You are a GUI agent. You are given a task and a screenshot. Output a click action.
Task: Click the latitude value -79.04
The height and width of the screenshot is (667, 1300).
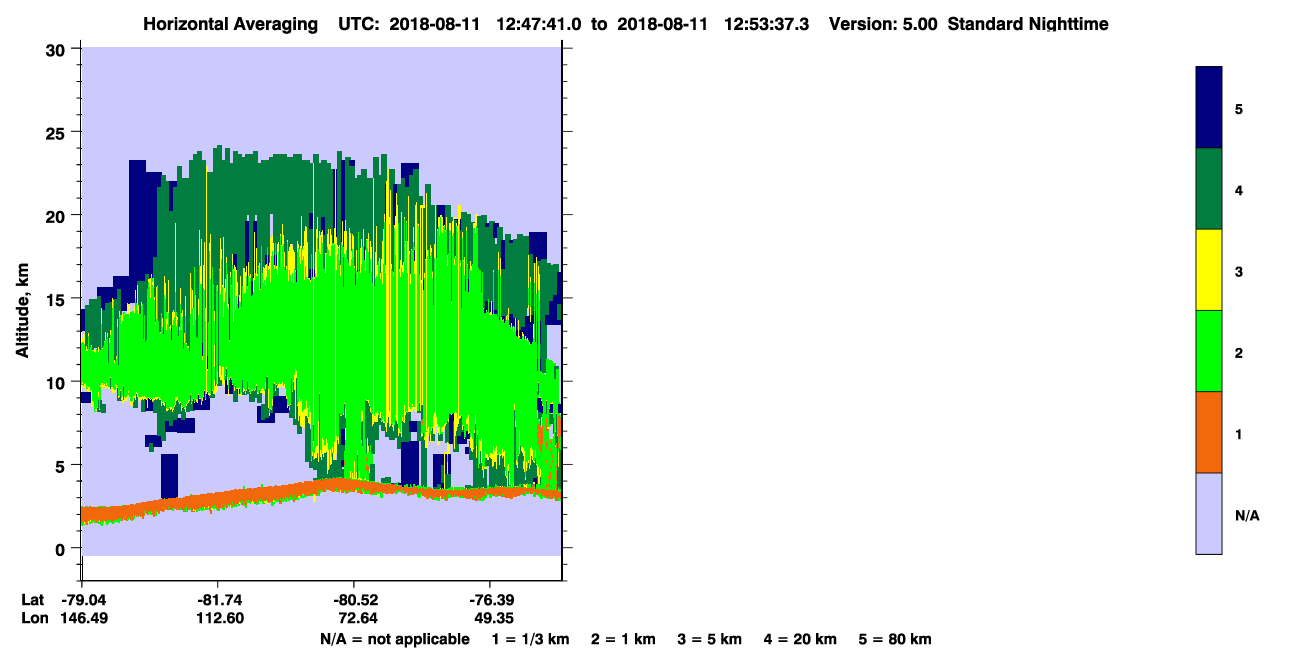(83, 600)
